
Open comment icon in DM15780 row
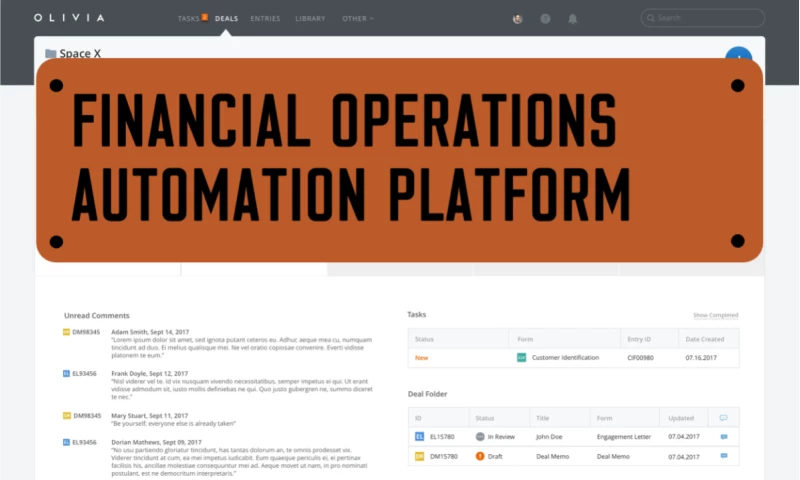pyautogui.click(x=723, y=456)
